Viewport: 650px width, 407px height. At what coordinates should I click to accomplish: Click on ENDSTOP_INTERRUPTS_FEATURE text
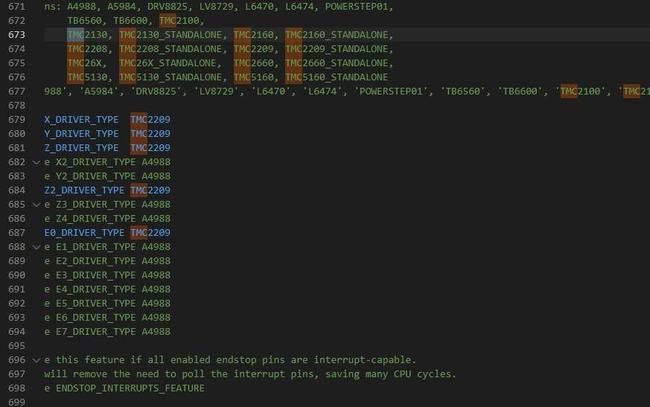coord(130,387)
